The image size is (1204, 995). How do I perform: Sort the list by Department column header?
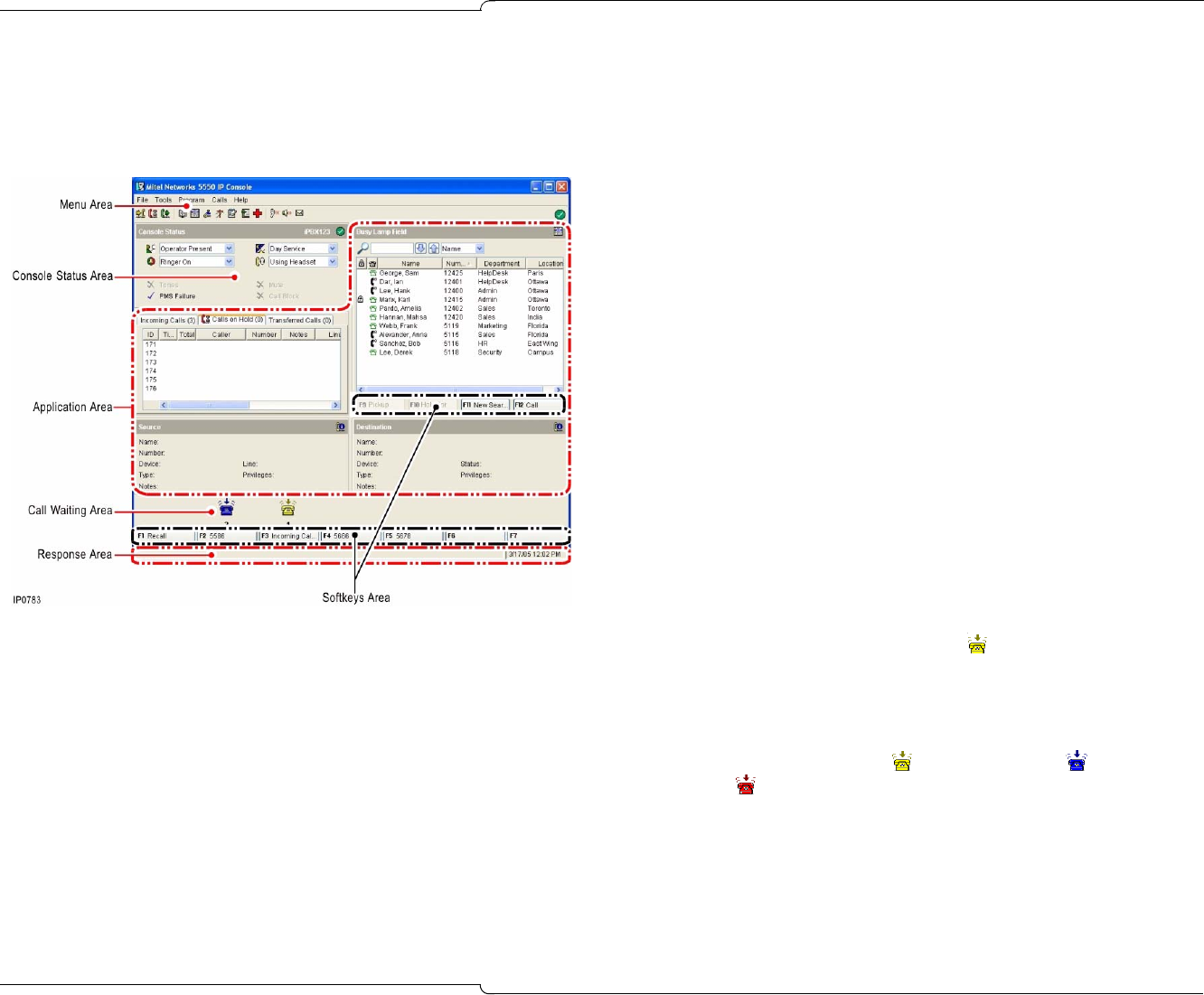501,264
